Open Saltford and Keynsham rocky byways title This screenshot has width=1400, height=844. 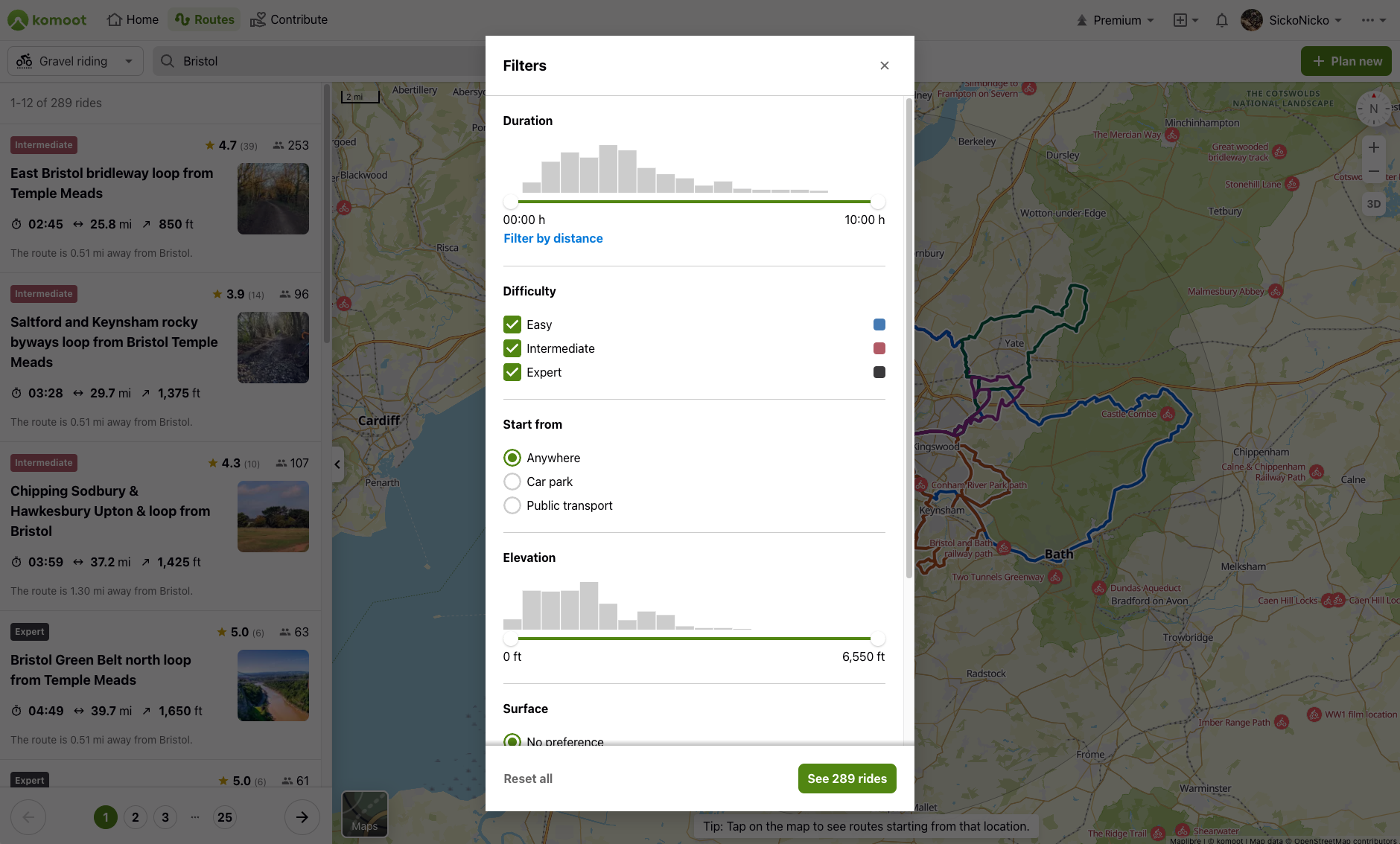pyautogui.click(x=114, y=342)
